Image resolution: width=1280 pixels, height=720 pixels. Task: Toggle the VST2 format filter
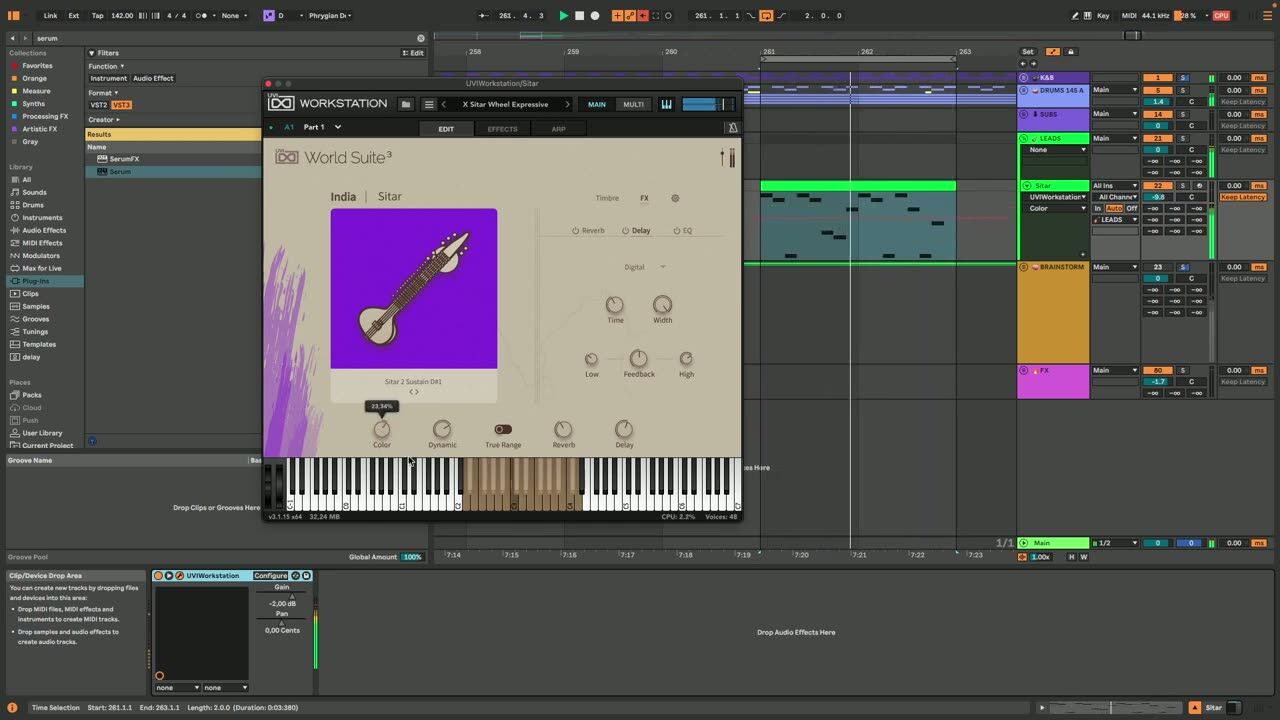(99, 105)
